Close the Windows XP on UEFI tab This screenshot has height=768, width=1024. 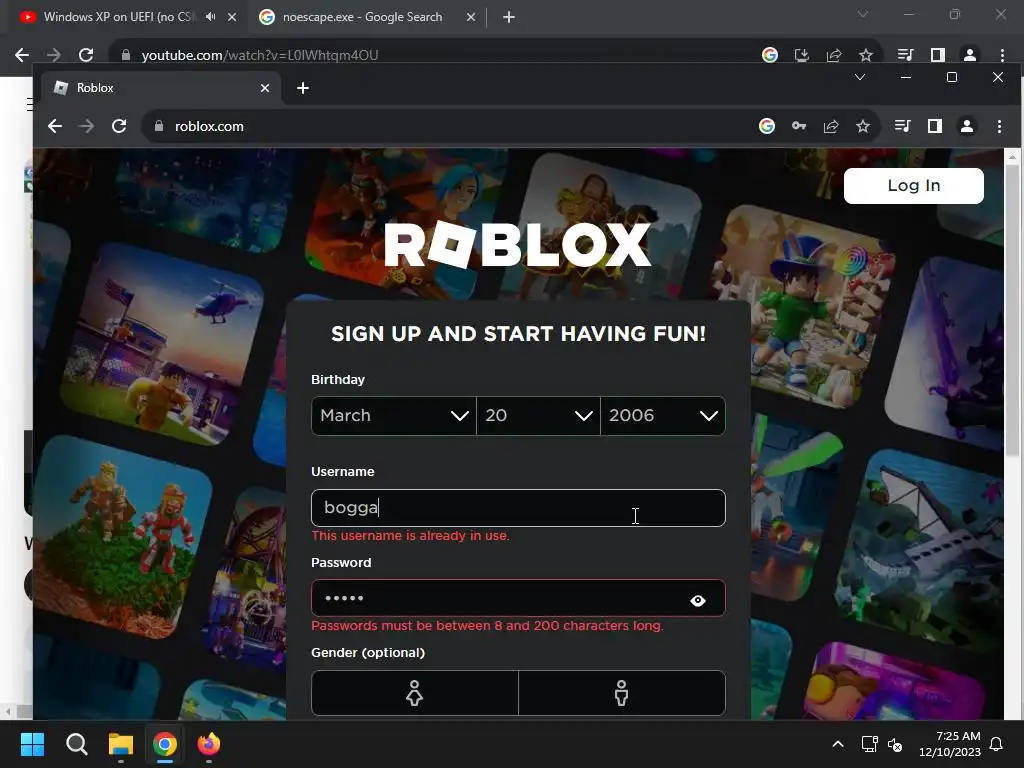click(232, 17)
